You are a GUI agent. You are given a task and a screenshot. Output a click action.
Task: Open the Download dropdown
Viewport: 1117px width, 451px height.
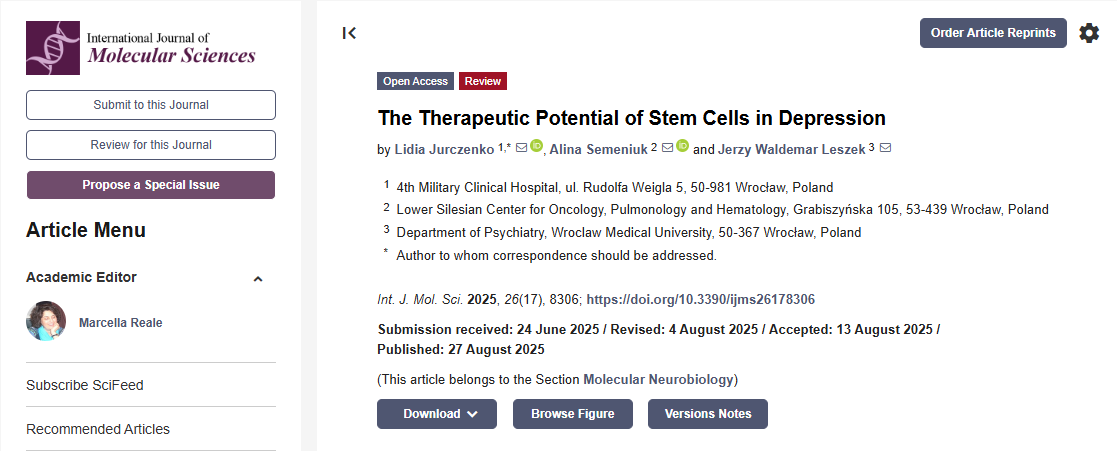click(x=436, y=414)
